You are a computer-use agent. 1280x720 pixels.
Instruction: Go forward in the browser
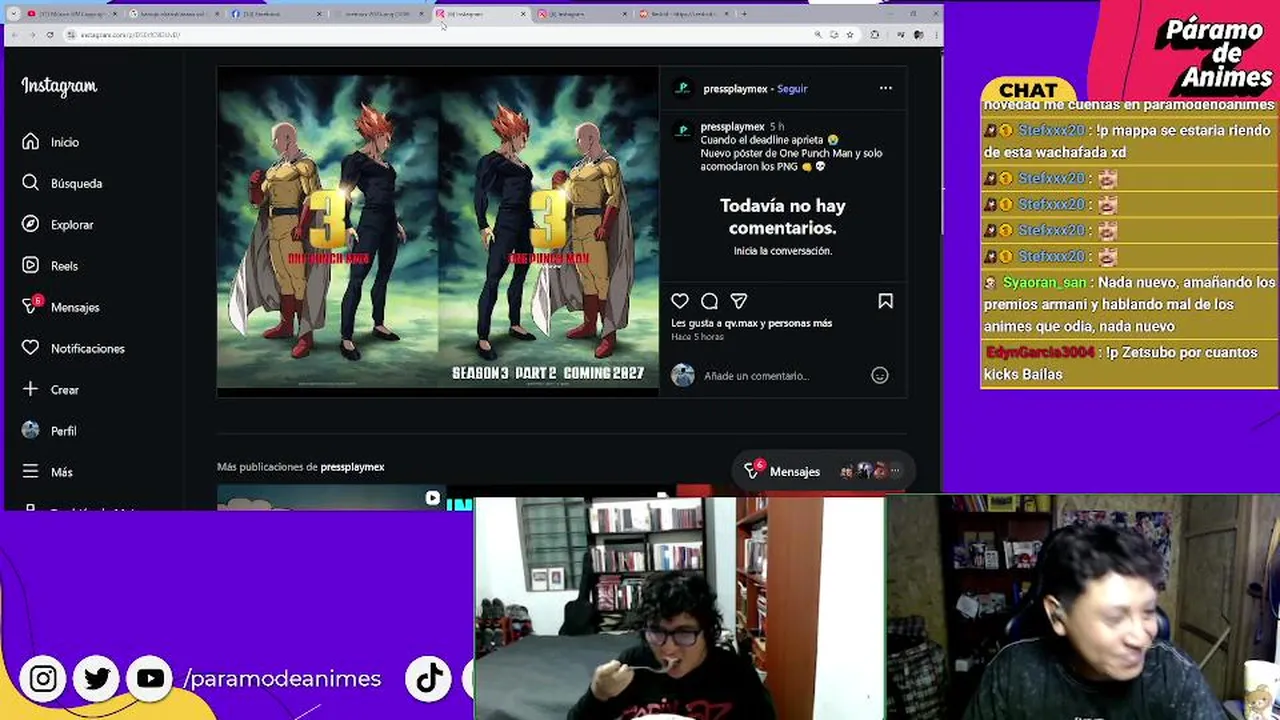[x=32, y=35]
